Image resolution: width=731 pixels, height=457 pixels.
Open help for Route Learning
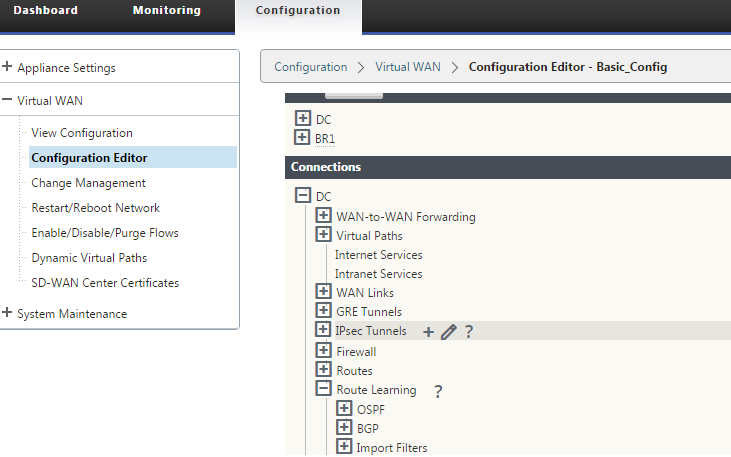point(438,391)
